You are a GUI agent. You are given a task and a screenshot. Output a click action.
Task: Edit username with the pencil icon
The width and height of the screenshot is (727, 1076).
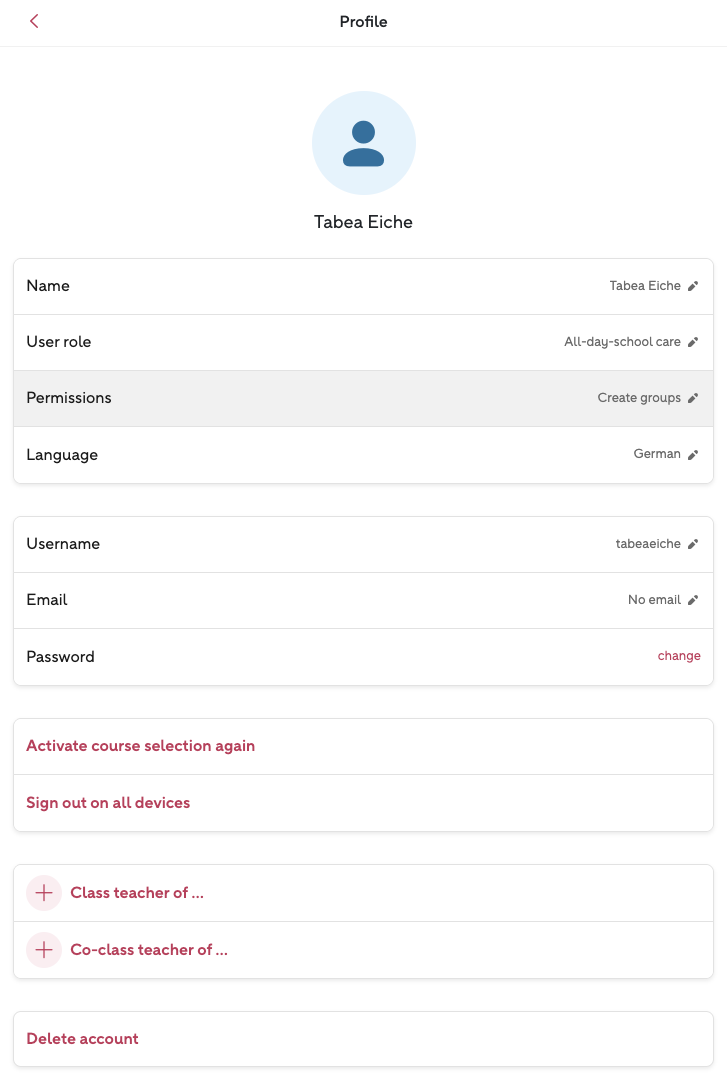click(693, 544)
